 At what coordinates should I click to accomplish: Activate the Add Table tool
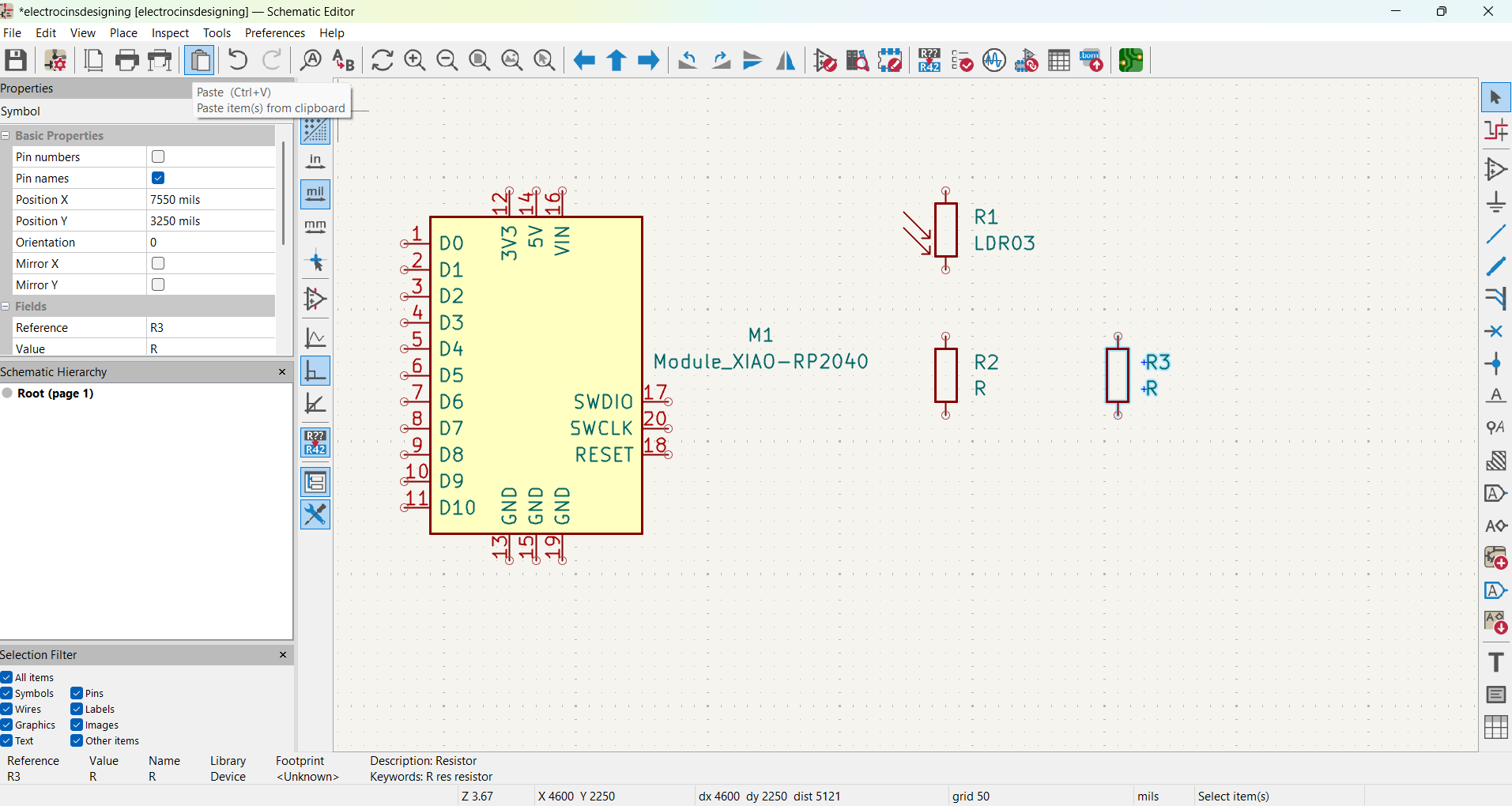pos(1495,727)
